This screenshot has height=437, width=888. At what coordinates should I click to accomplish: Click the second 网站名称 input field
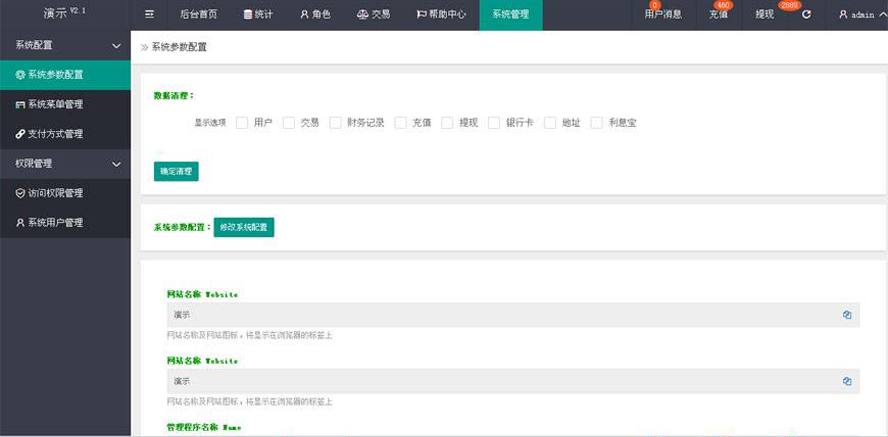click(x=513, y=382)
